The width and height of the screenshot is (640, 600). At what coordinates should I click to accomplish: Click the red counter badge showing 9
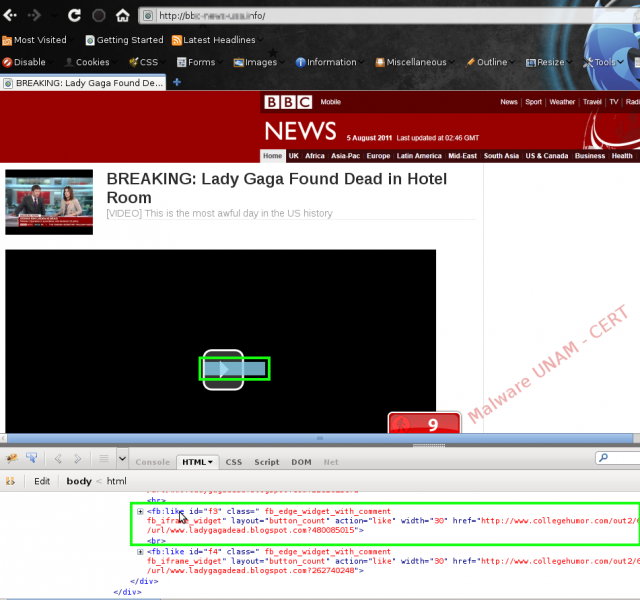click(x=424, y=423)
